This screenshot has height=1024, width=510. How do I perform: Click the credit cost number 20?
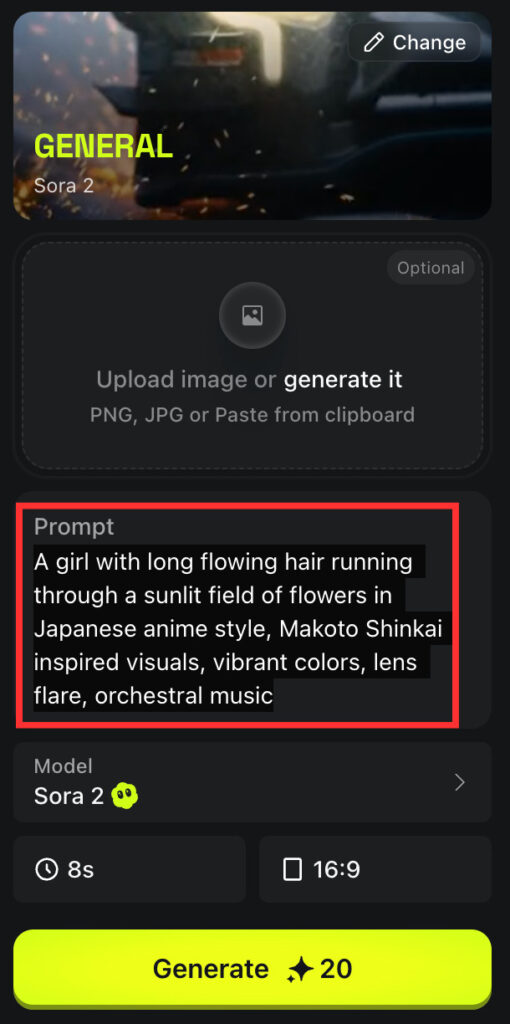336,969
